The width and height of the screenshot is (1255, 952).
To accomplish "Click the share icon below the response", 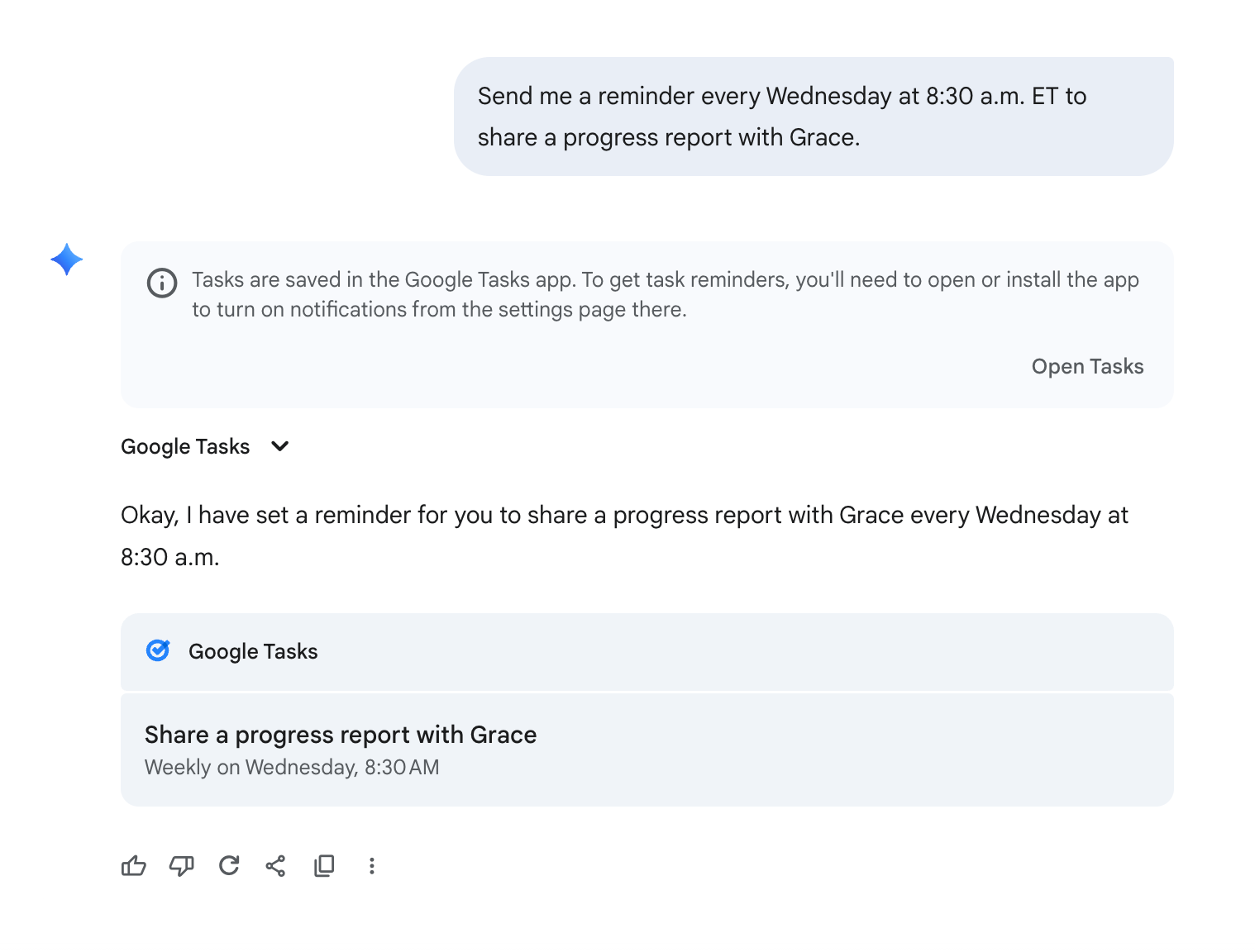I will click(275, 865).
